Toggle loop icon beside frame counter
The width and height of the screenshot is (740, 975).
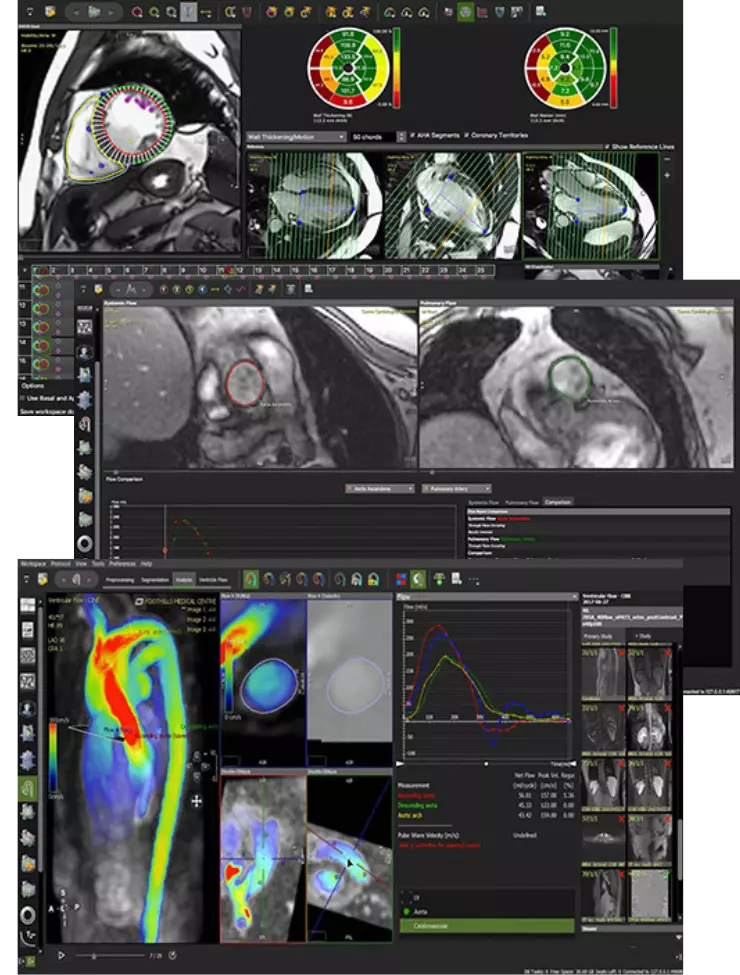pyautogui.click(x=173, y=955)
